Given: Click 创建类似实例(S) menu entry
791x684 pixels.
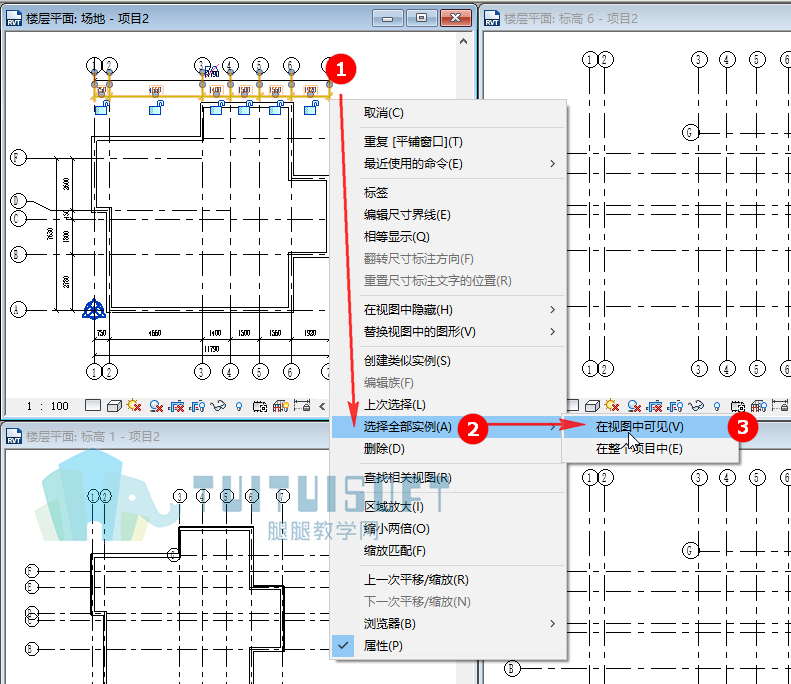Looking at the screenshot, I should point(448,361).
